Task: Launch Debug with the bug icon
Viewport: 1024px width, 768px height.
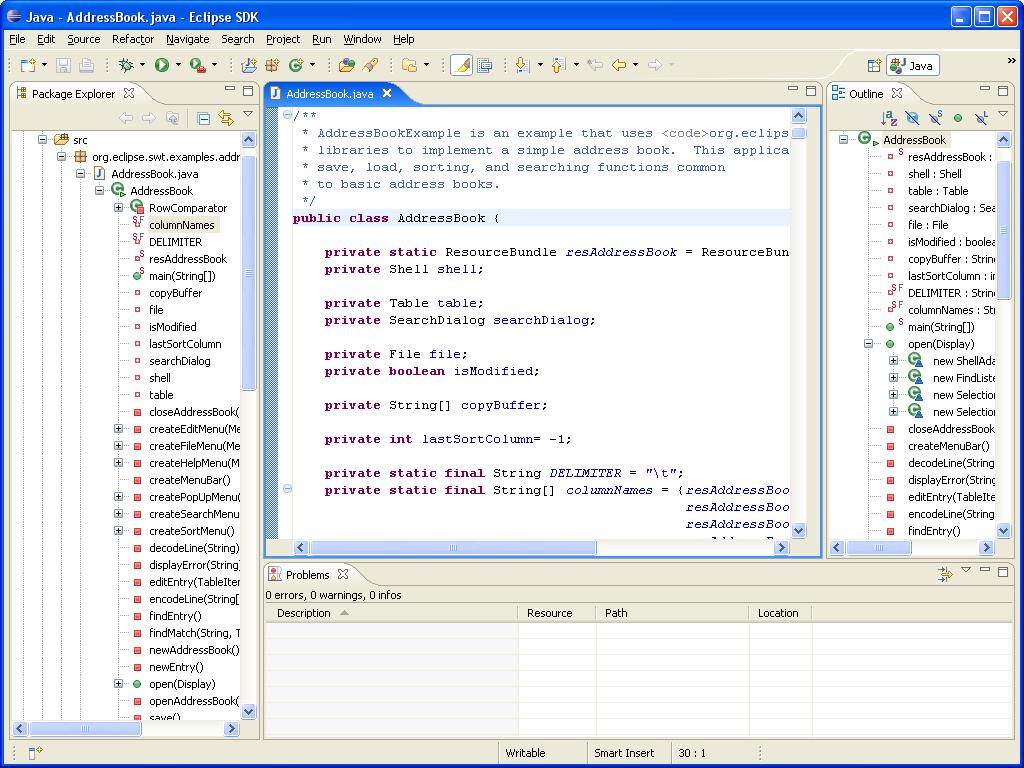Action: point(126,65)
